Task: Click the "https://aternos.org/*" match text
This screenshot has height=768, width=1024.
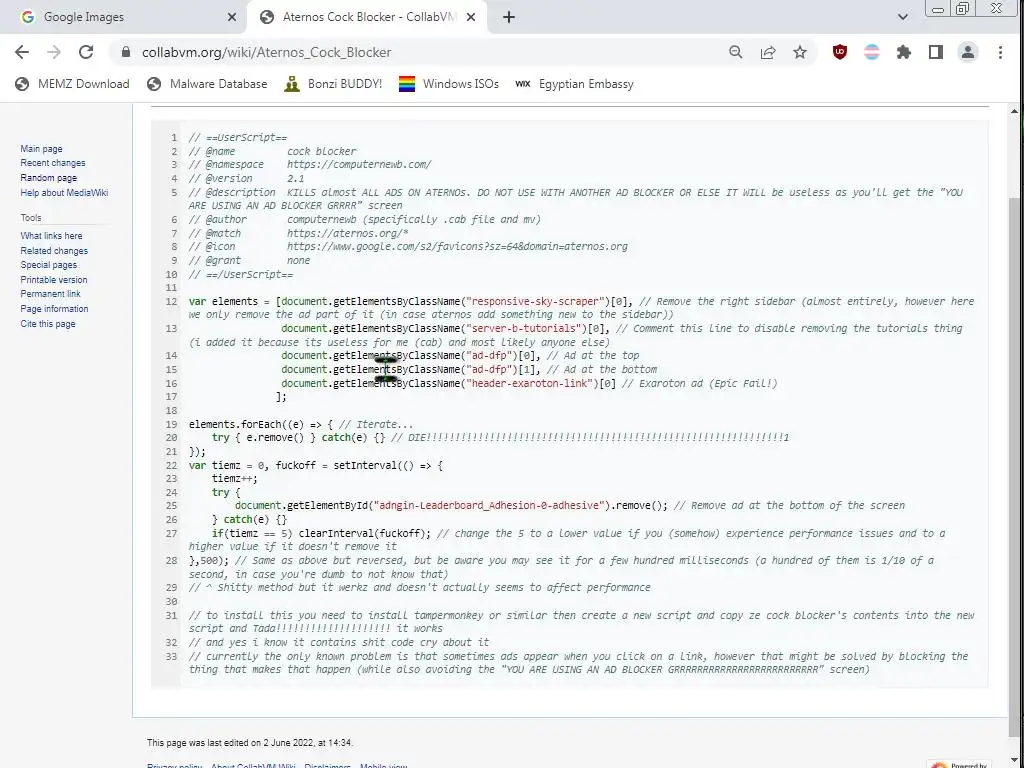Action: (347, 233)
